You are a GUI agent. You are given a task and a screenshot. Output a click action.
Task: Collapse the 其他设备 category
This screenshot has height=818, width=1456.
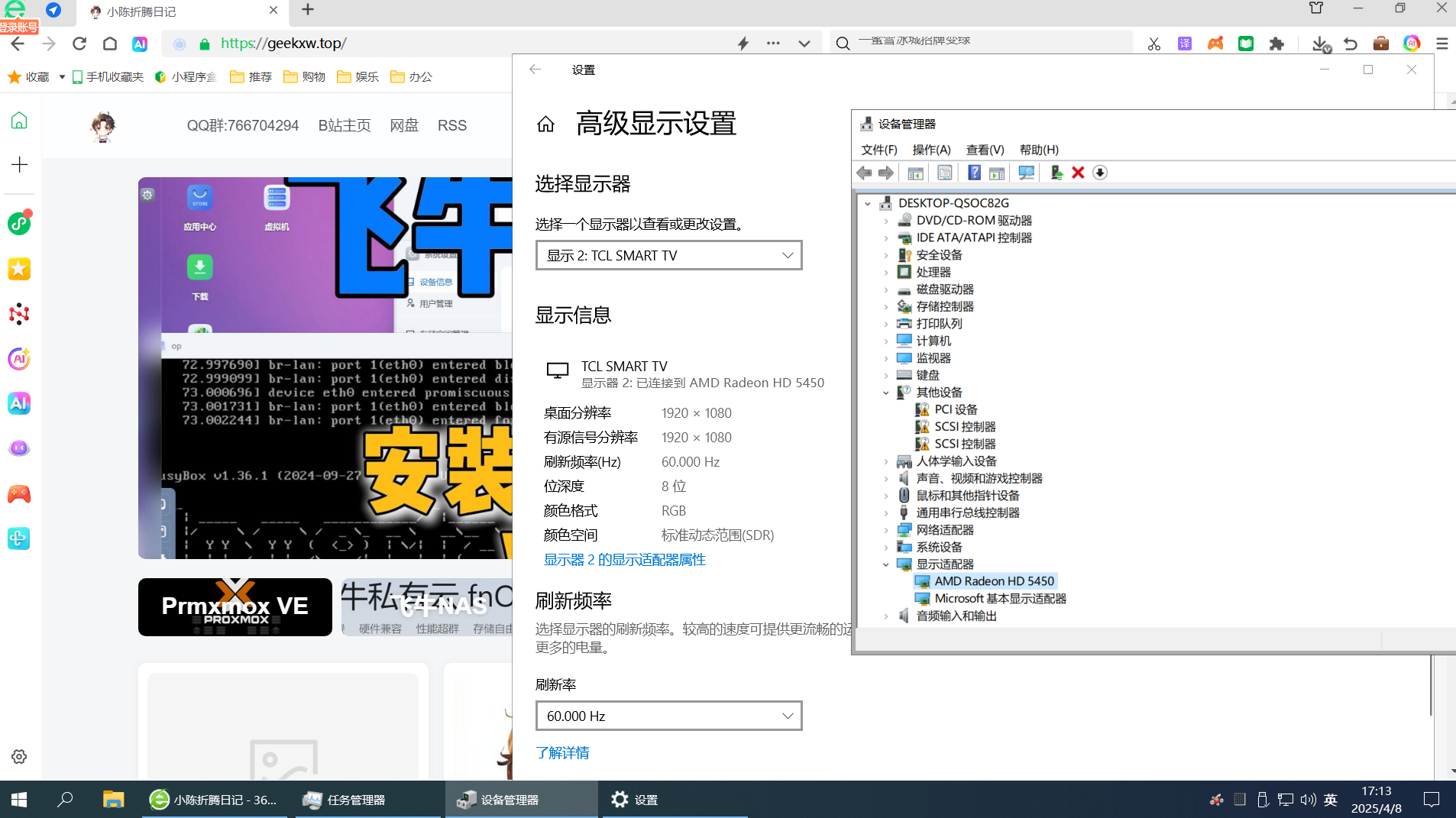pyautogui.click(x=885, y=392)
